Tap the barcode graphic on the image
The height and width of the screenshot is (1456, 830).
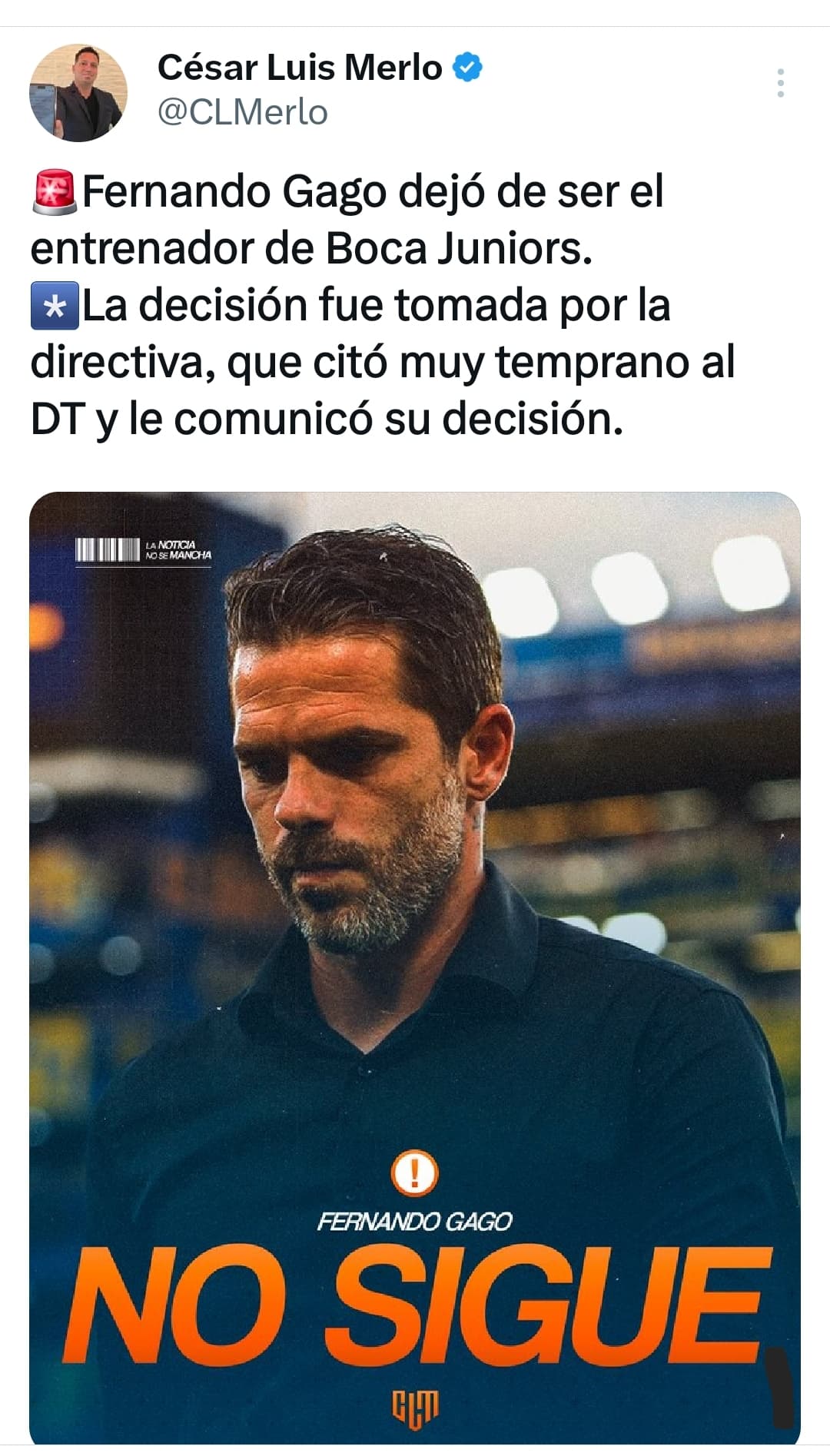pyautogui.click(x=108, y=550)
